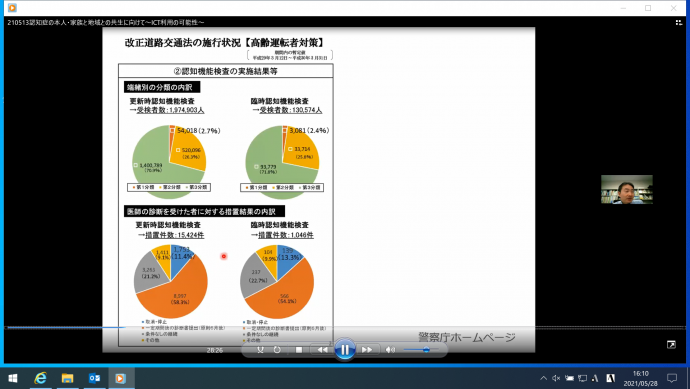Open the Action Center notifications
Image resolution: width=690 pixels, height=389 pixels.
coord(672,378)
